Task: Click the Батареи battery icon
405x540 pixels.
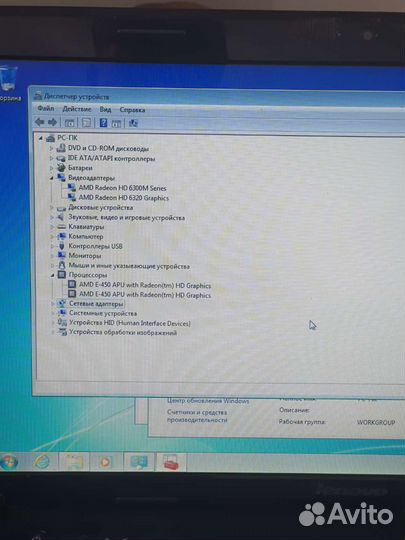Action: coord(61,168)
